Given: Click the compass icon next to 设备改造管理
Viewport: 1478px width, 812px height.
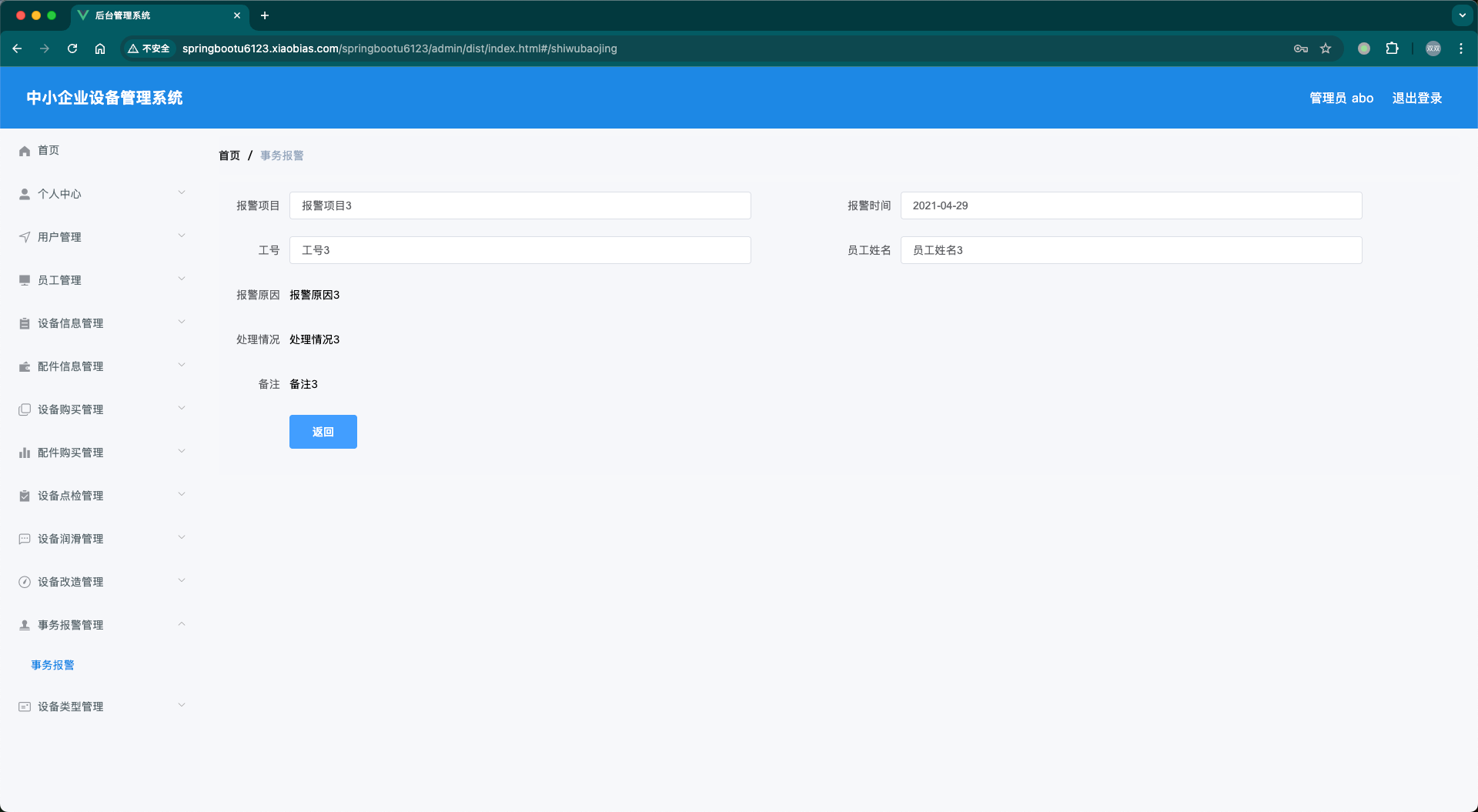Looking at the screenshot, I should click(25, 582).
